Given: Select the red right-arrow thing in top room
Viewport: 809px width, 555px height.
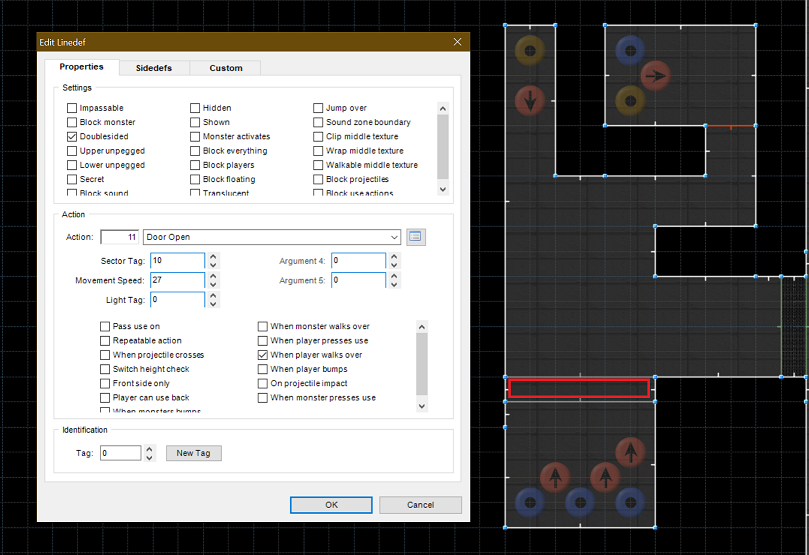Looking at the screenshot, I should click(x=654, y=75).
